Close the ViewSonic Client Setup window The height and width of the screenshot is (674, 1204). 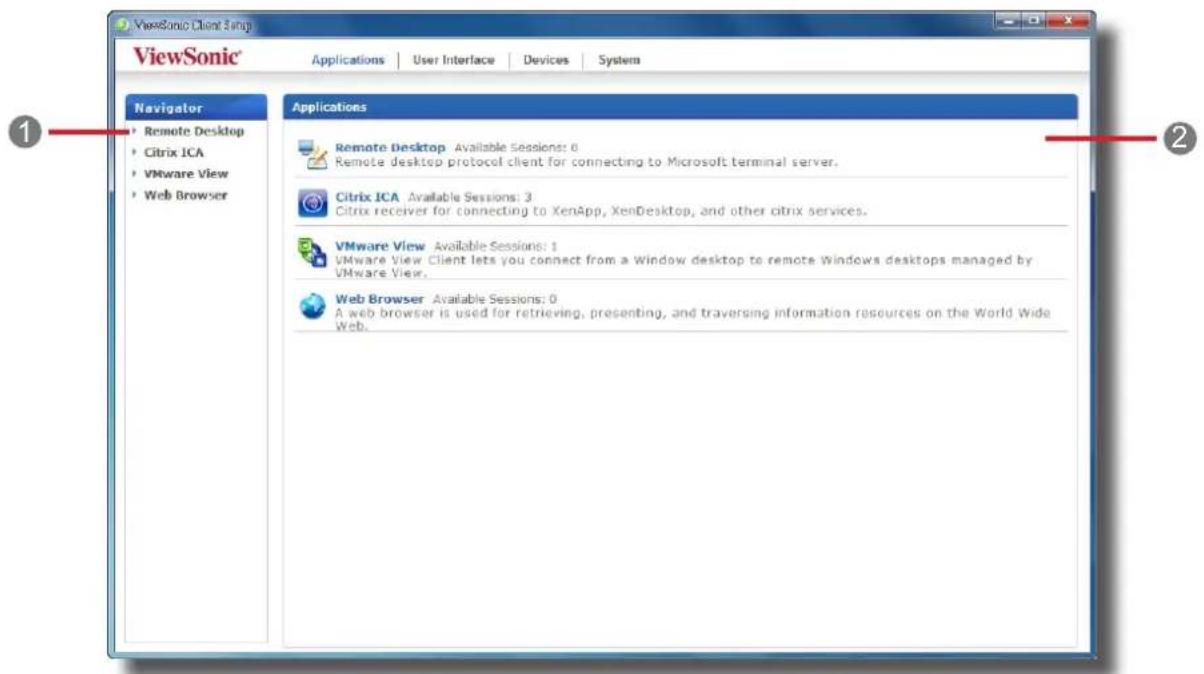(1068, 21)
